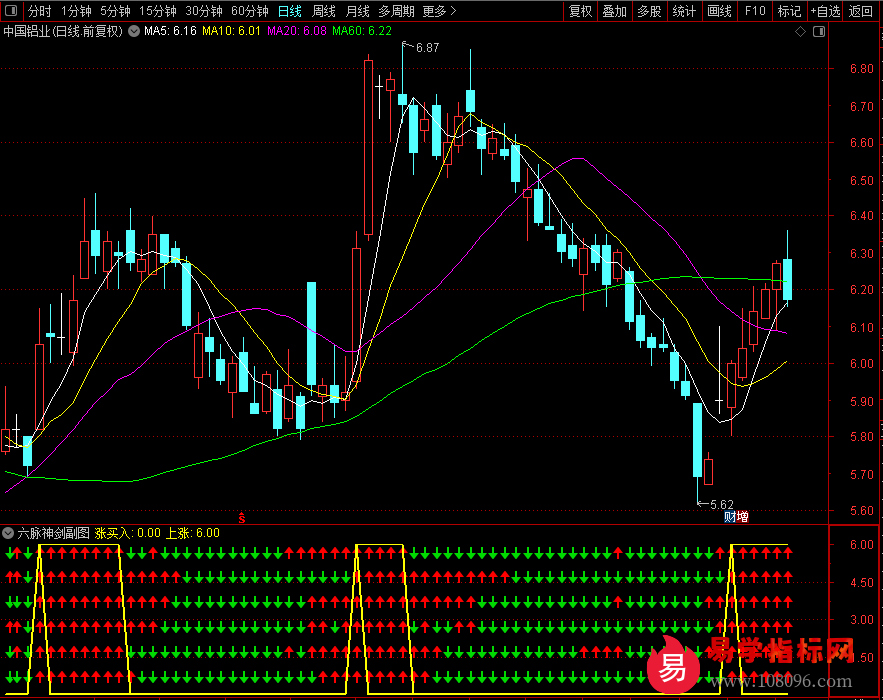Click the red dollar marker on chart

pyautogui.click(x=241, y=517)
